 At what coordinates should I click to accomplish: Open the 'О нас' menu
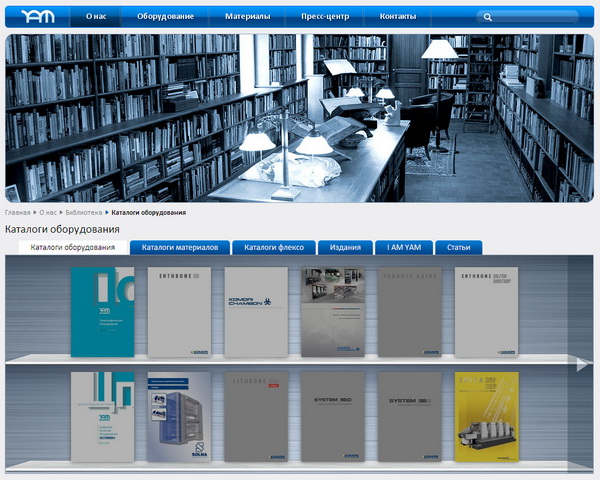tap(97, 17)
